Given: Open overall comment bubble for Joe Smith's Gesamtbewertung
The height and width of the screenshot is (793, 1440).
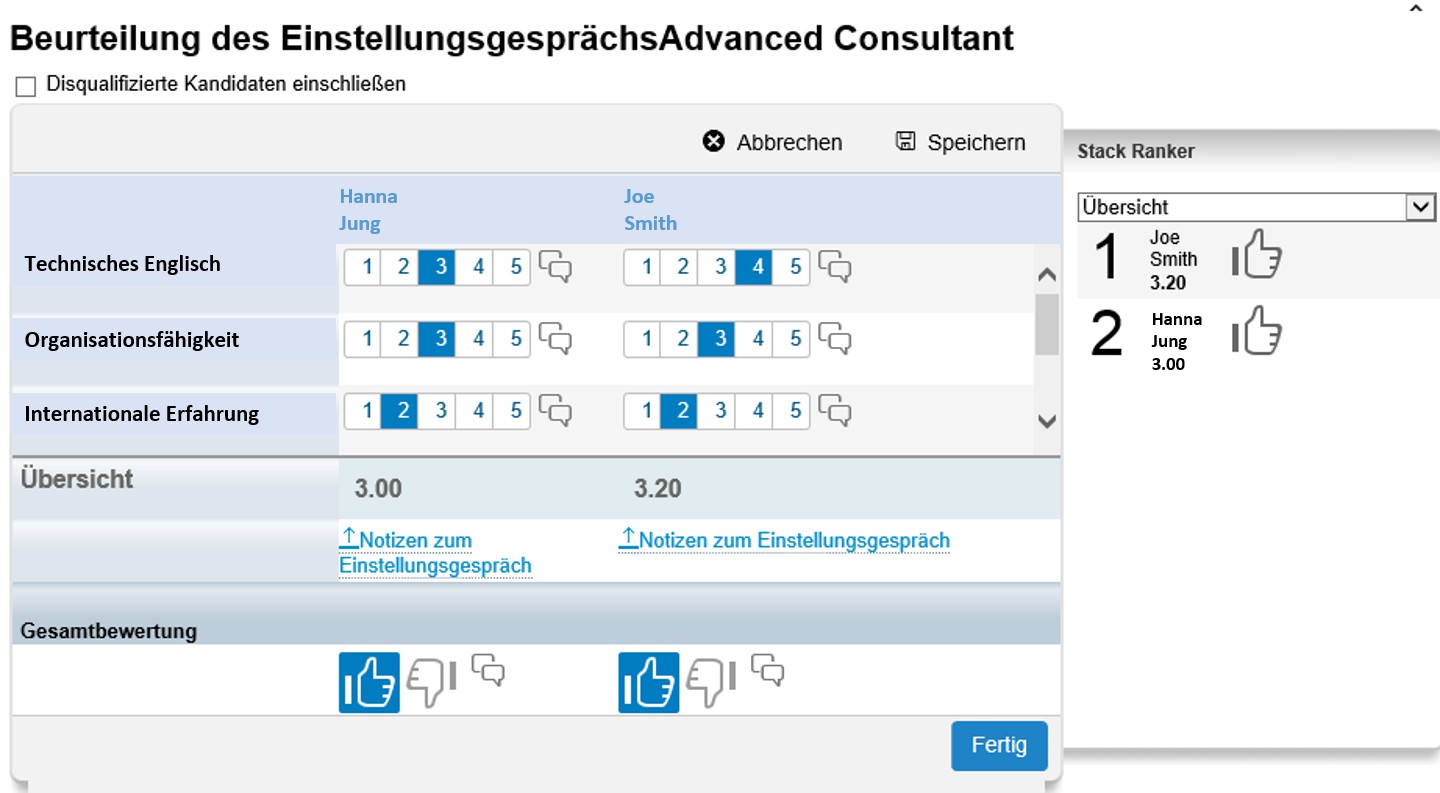Looking at the screenshot, I should click(768, 670).
